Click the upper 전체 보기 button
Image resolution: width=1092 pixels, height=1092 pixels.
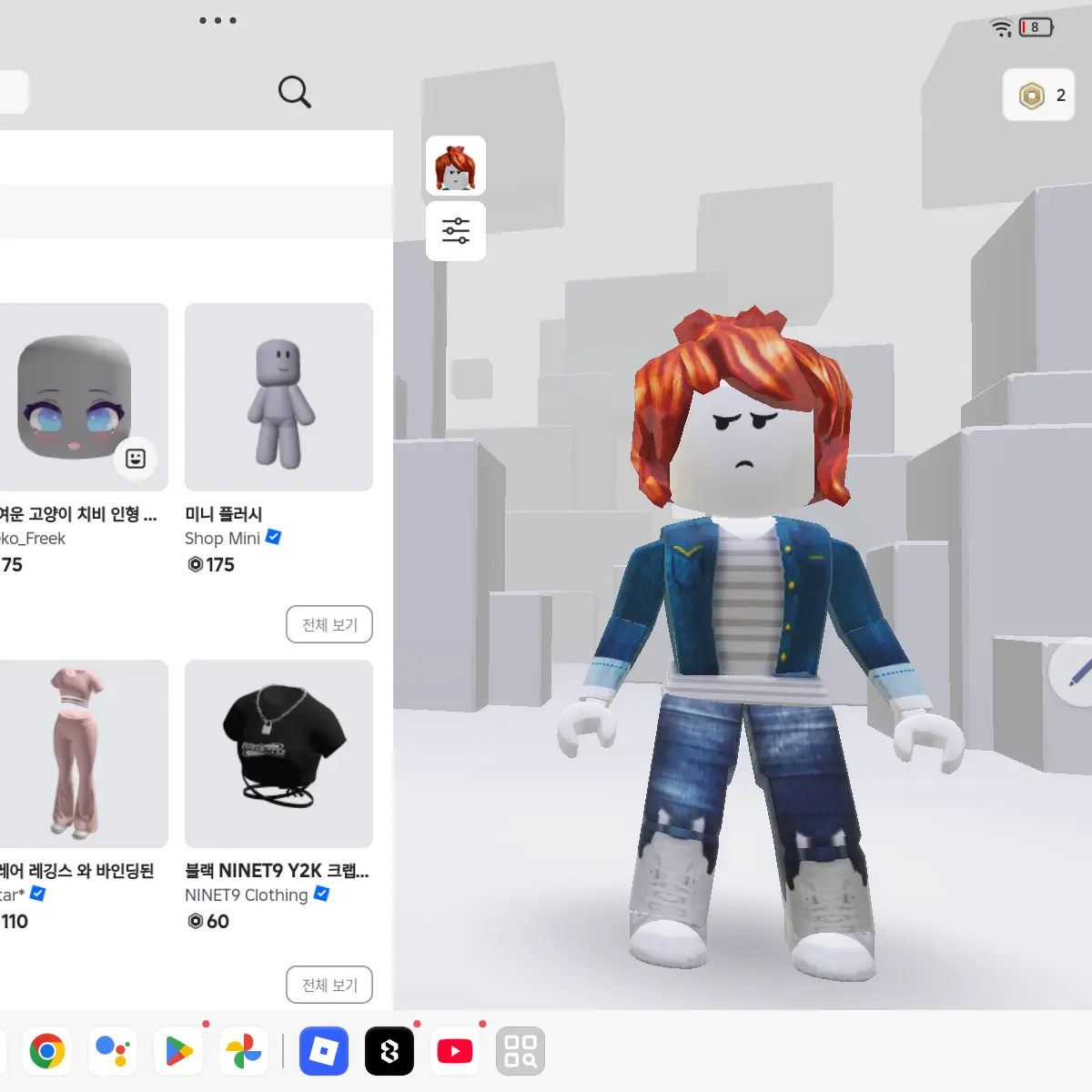pyautogui.click(x=329, y=624)
